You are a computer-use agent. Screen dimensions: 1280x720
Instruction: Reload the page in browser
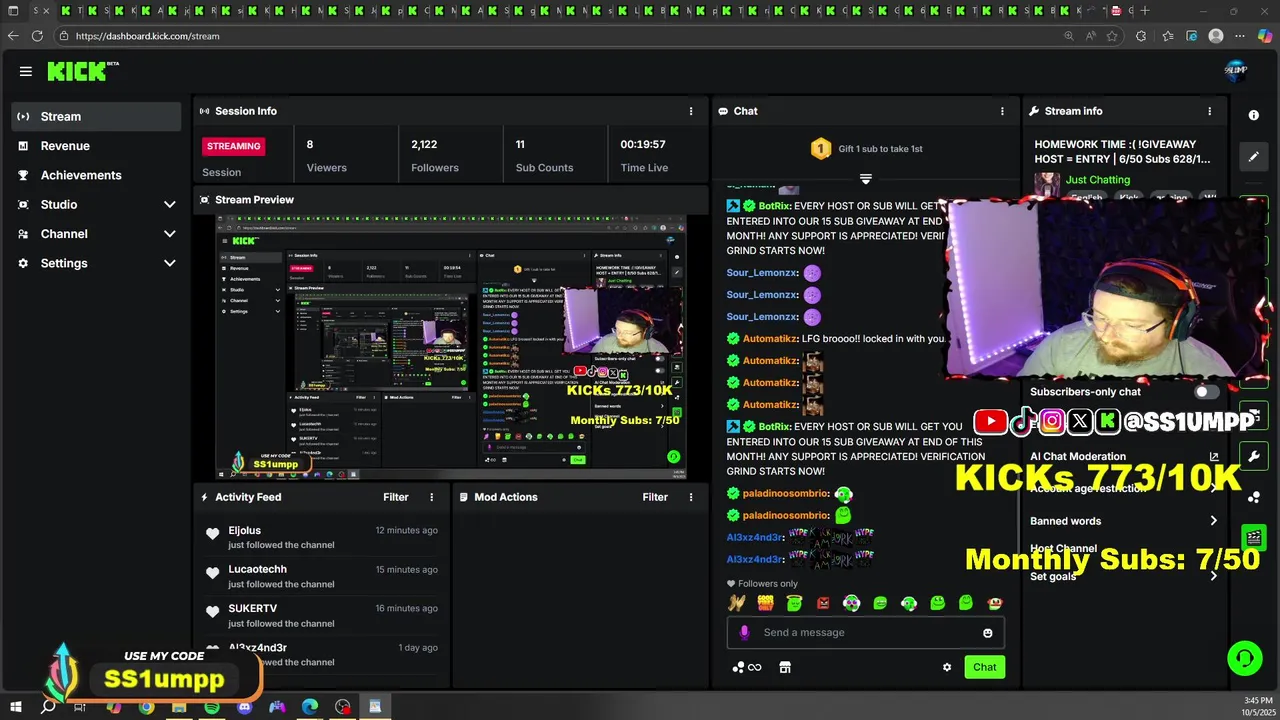(37, 36)
